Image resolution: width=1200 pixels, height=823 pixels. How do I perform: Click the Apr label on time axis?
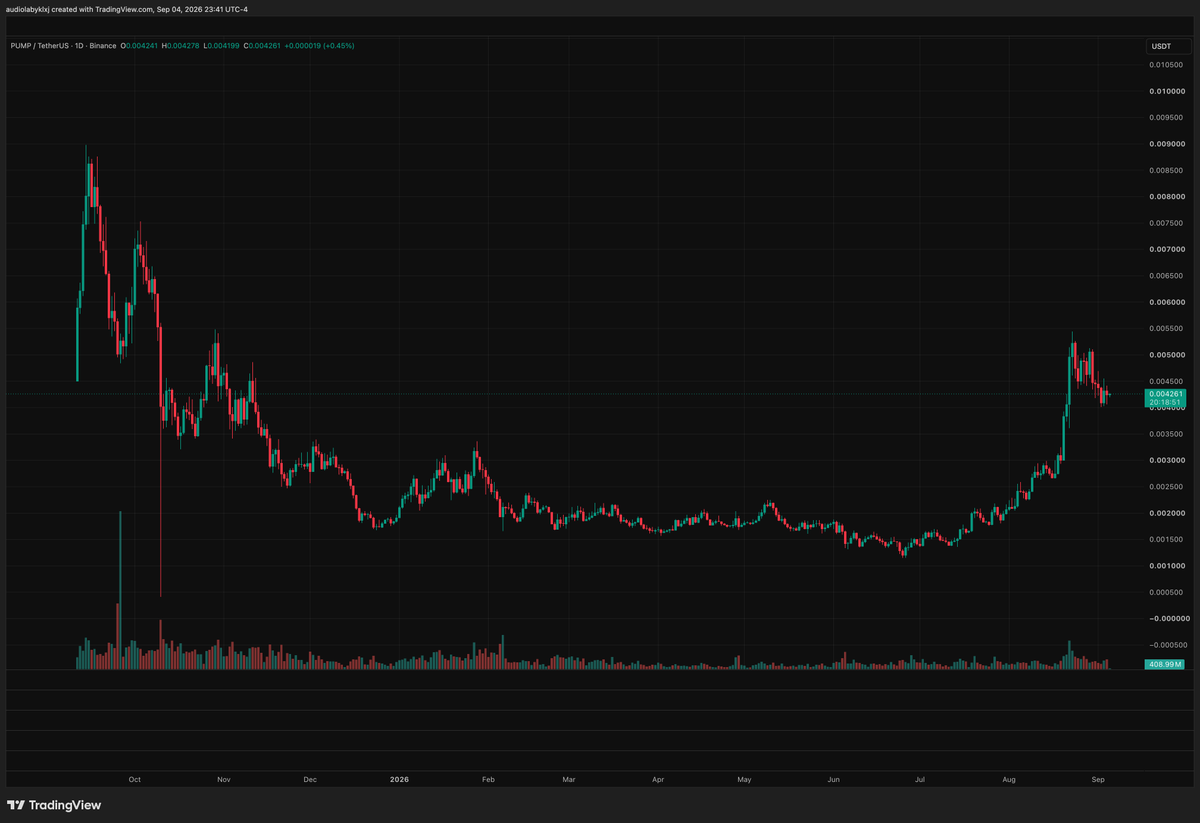point(658,779)
